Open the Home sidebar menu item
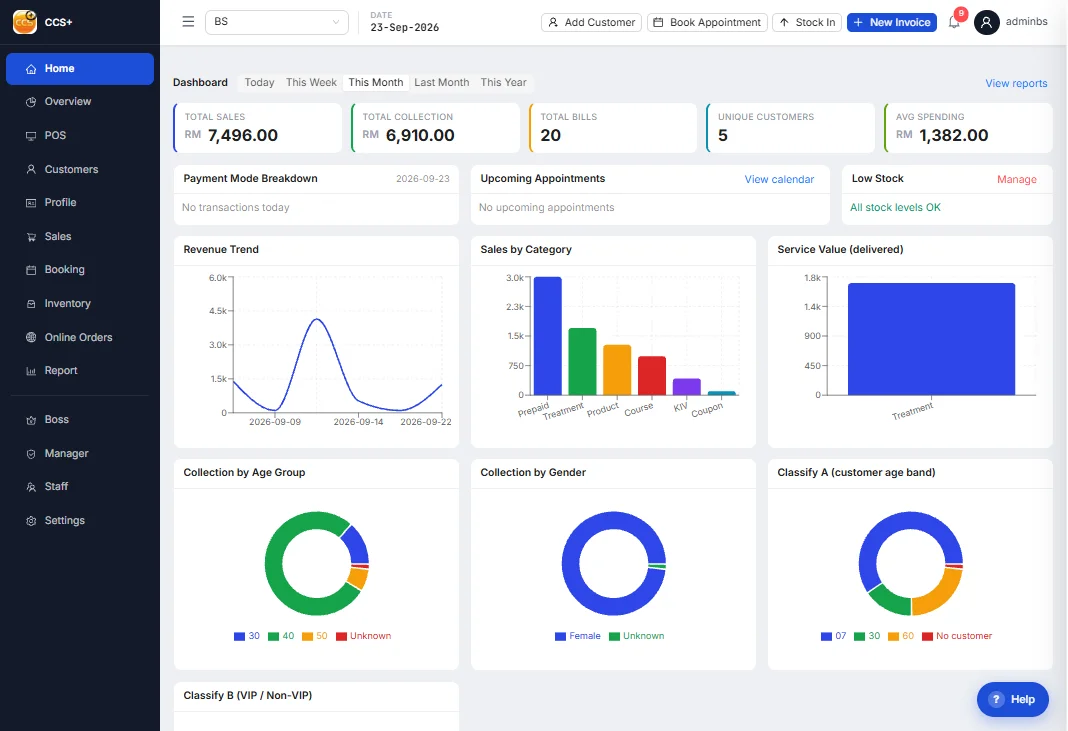Image resolution: width=1068 pixels, height=731 pixels. [x=80, y=69]
